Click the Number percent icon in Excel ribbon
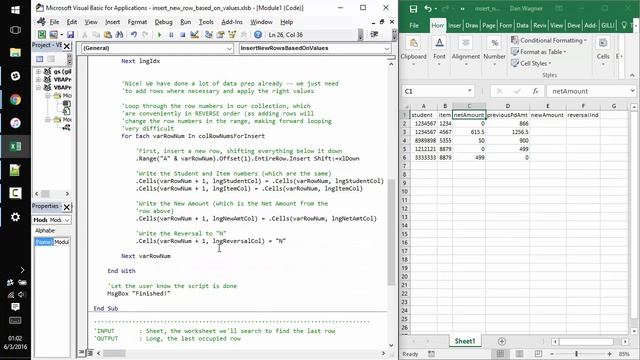The image size is (640, 360). [494, 43]
